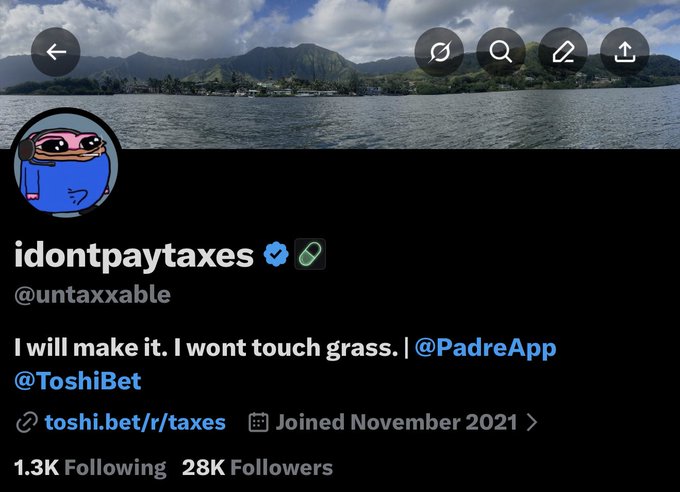680x492 pixels.
Task: View the 1.3K Following list
Action: [90, 468]
